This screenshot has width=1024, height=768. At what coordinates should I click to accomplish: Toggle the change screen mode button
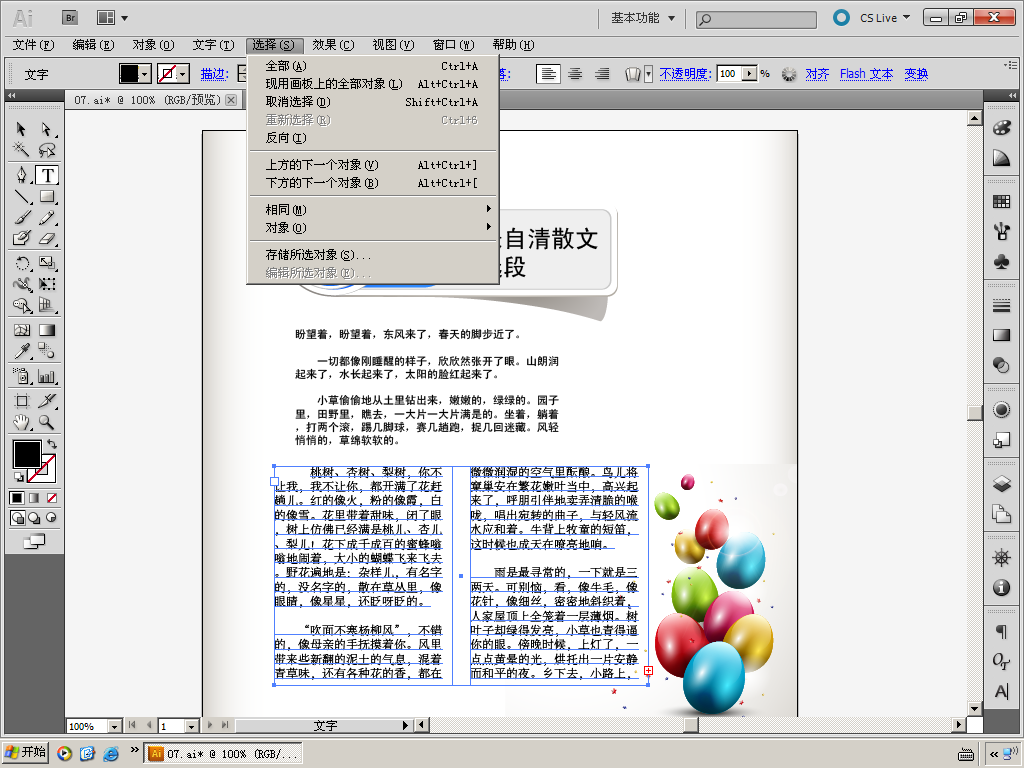(x=34, y=541)
